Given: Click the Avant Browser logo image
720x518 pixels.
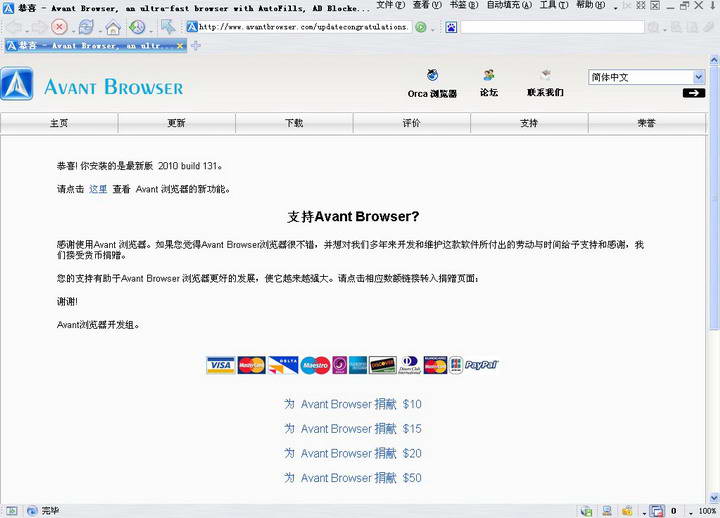Looking at the screenshot, I should (17, 84).
